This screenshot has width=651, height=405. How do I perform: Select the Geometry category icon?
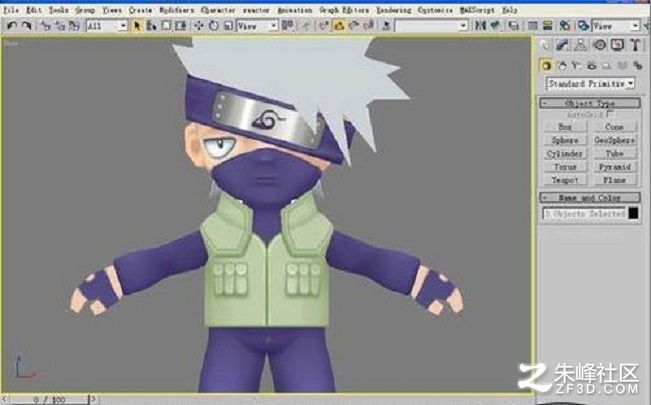546,66
